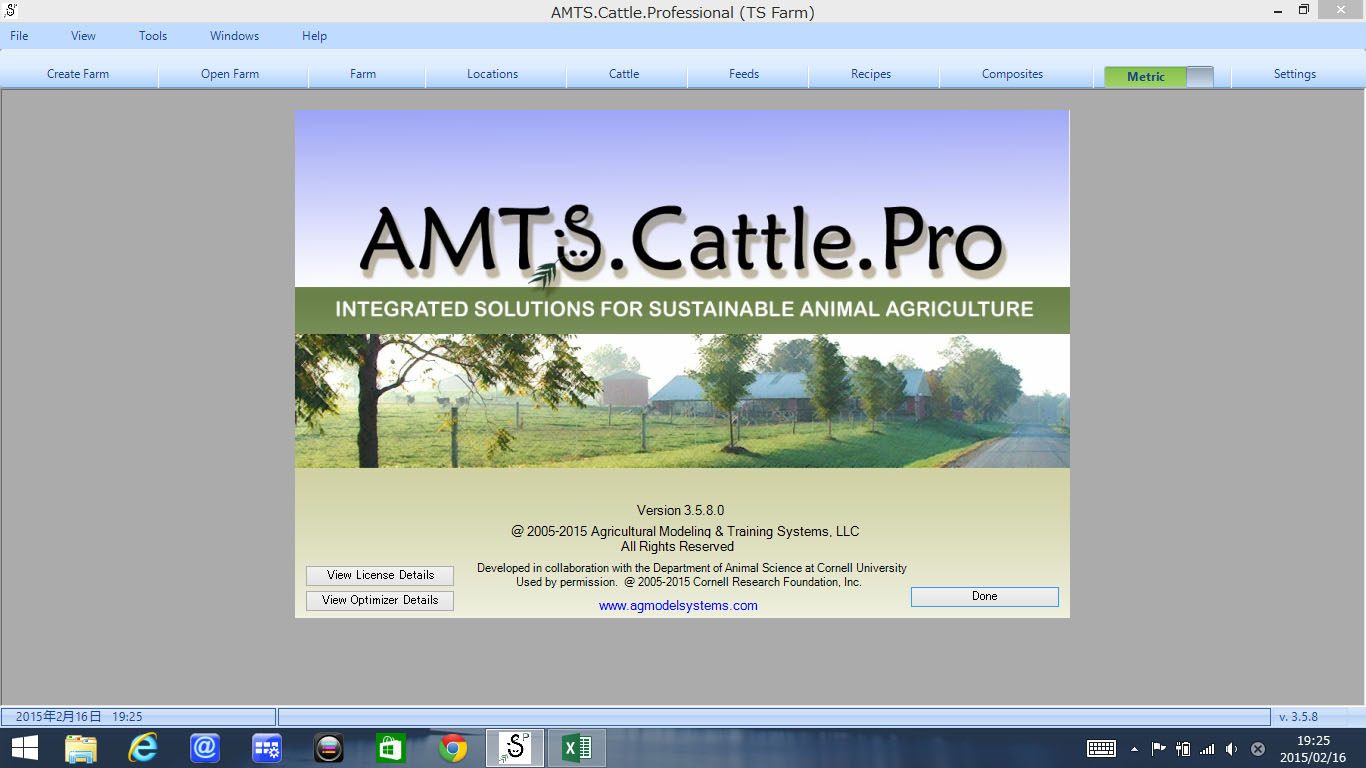Open the Recipes tab

pyautogui.click(x=871, y=74)
